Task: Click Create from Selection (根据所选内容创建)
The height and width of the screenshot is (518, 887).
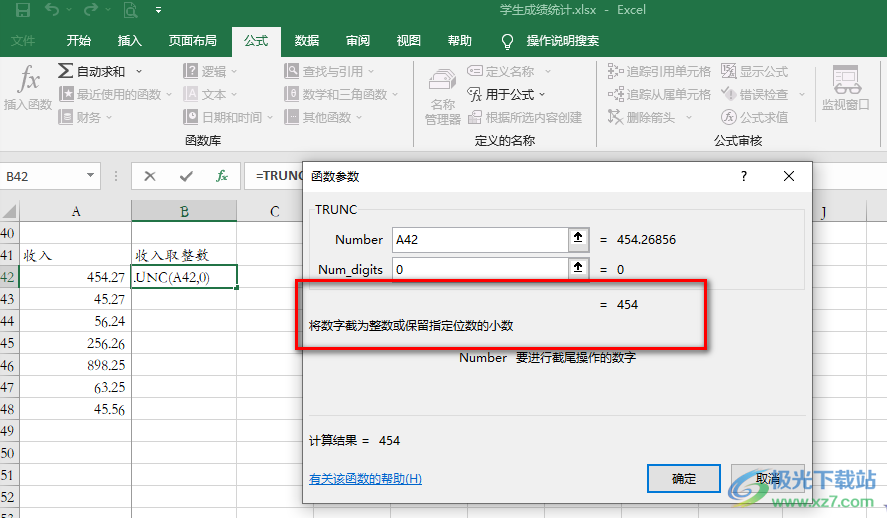Action: pos(525,118)
